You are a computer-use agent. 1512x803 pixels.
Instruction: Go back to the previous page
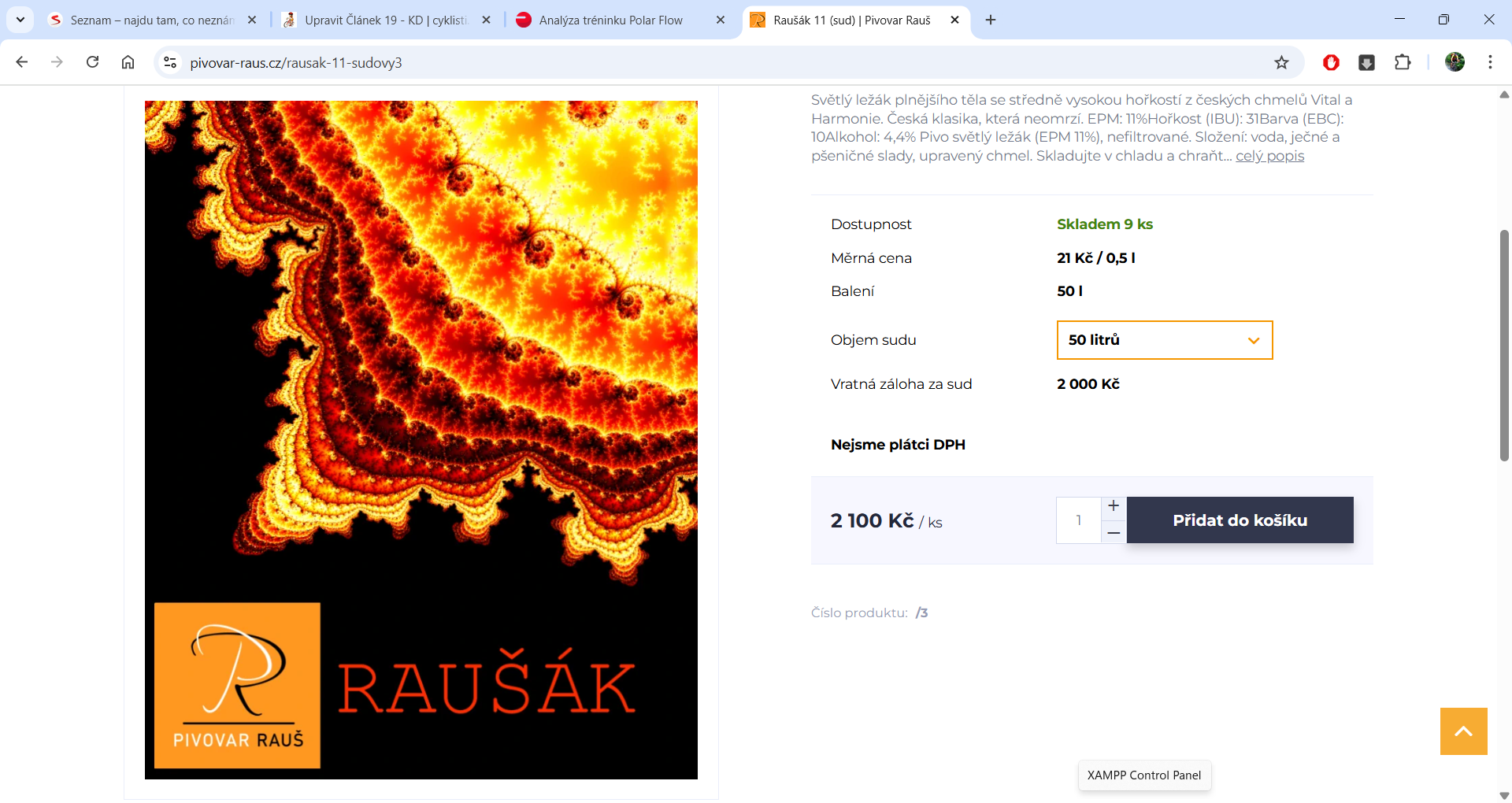22,62
